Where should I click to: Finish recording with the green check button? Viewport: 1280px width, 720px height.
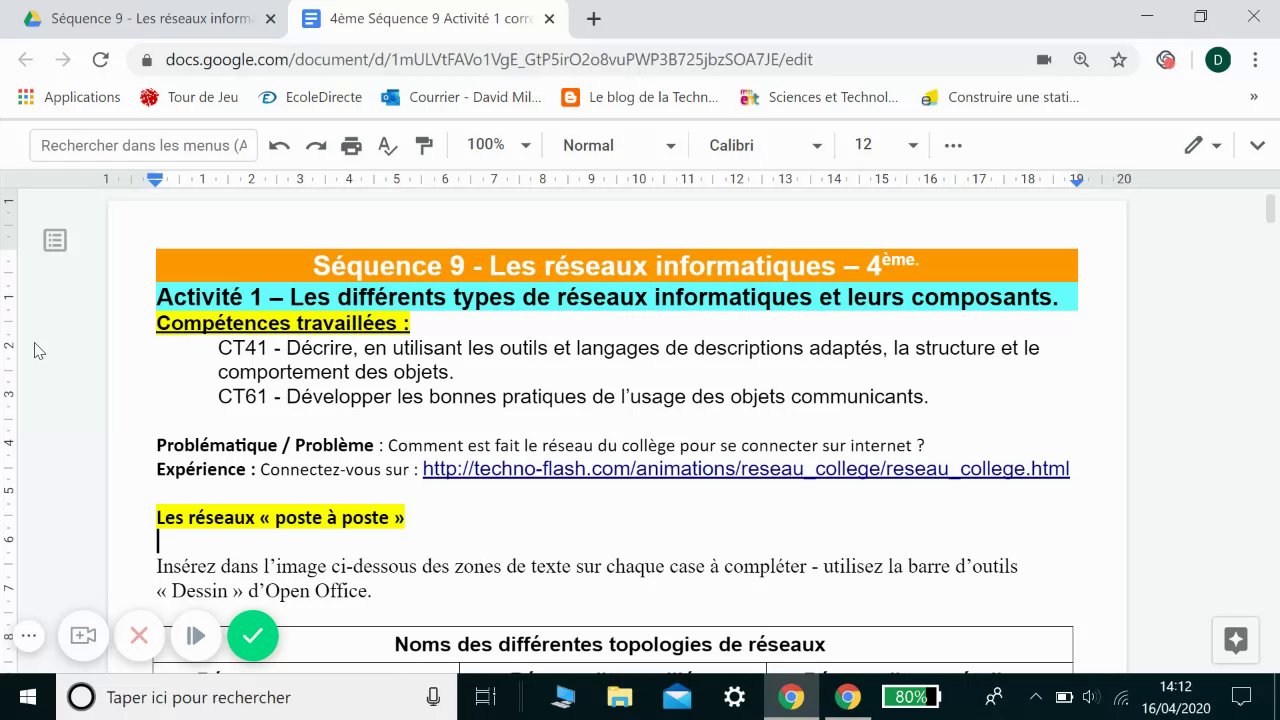click(x=253, y=635)
